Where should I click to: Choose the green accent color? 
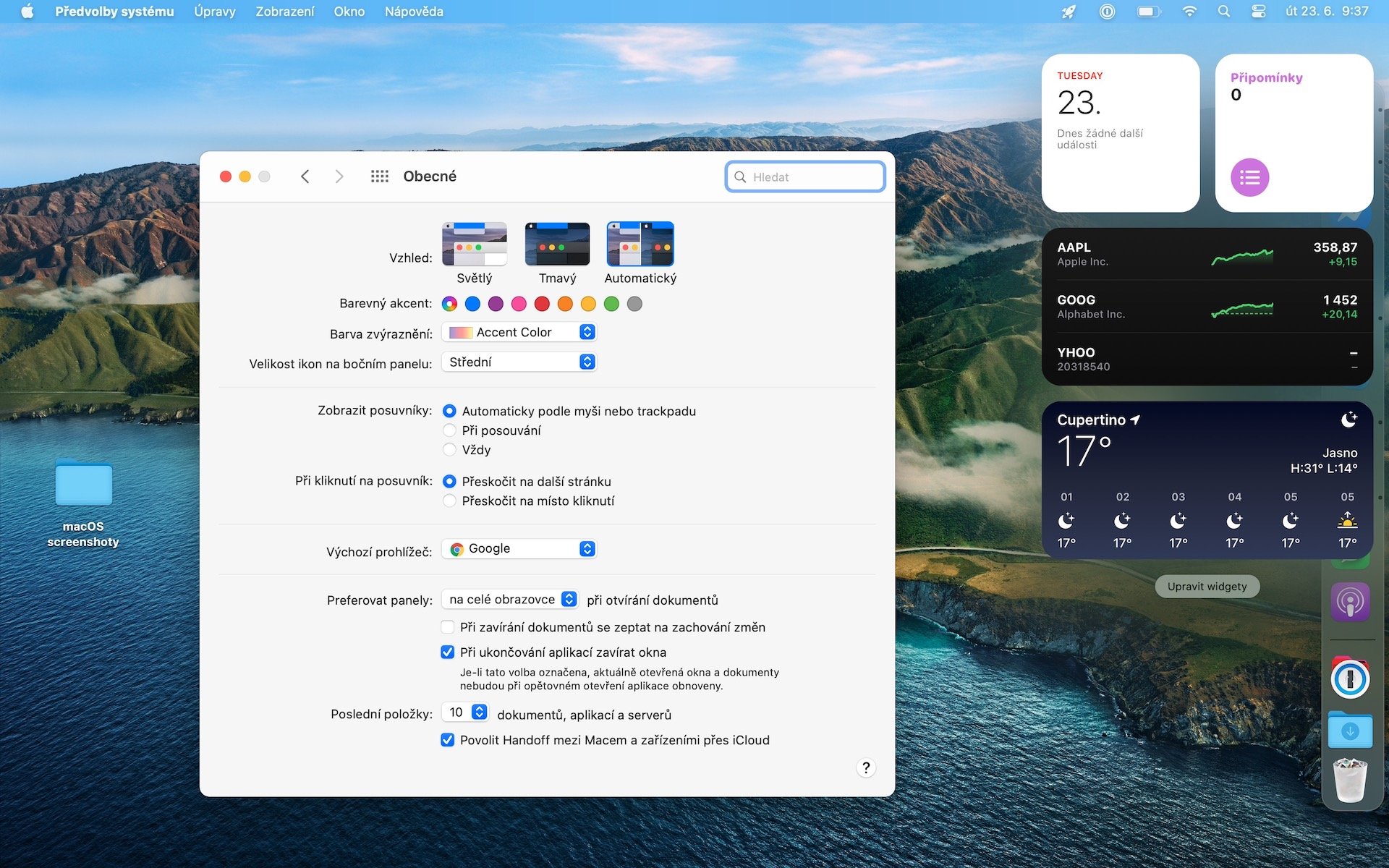coord(611,304)
